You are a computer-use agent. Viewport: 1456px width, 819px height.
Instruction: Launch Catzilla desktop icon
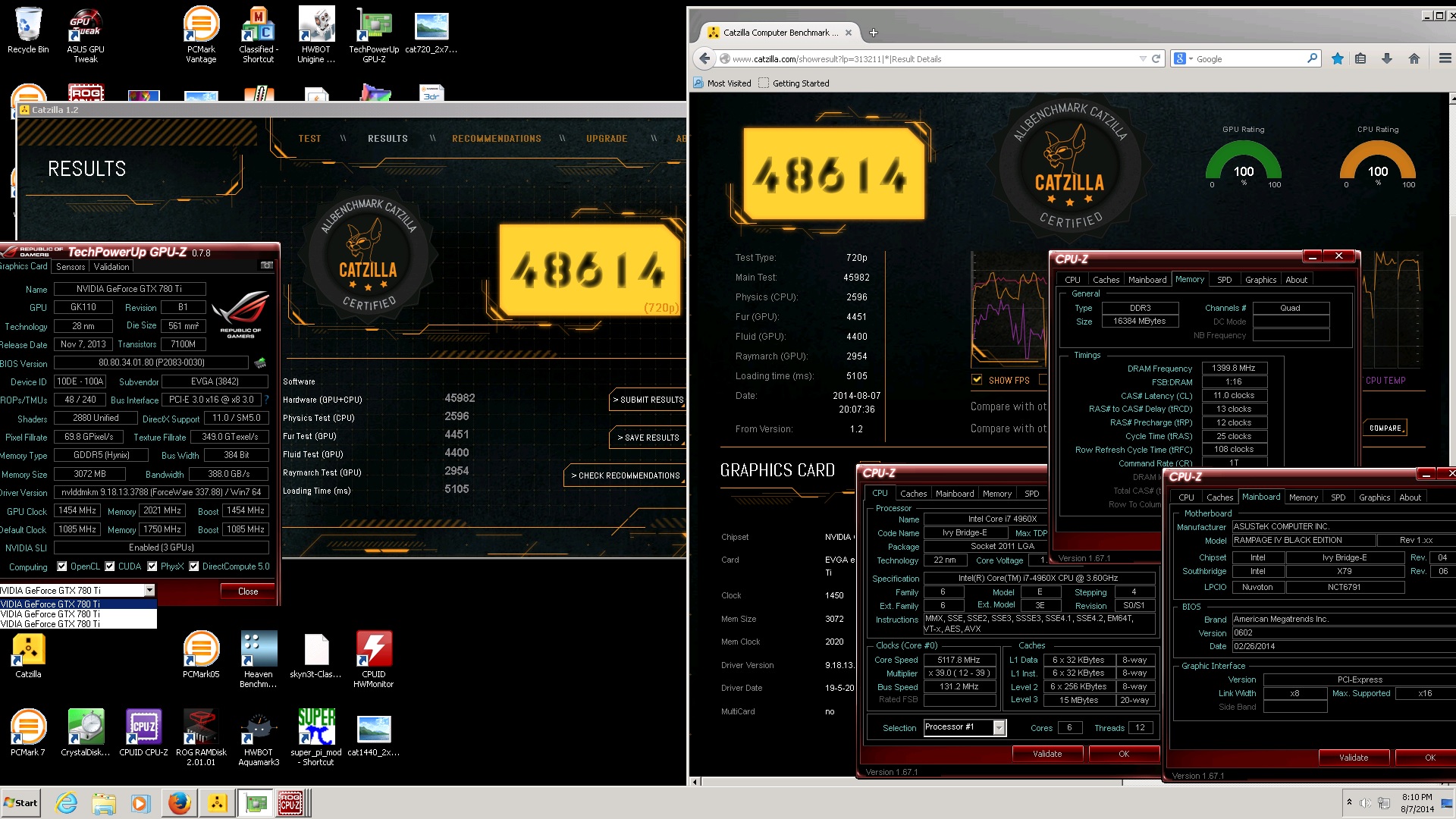(x=28, y=655)
